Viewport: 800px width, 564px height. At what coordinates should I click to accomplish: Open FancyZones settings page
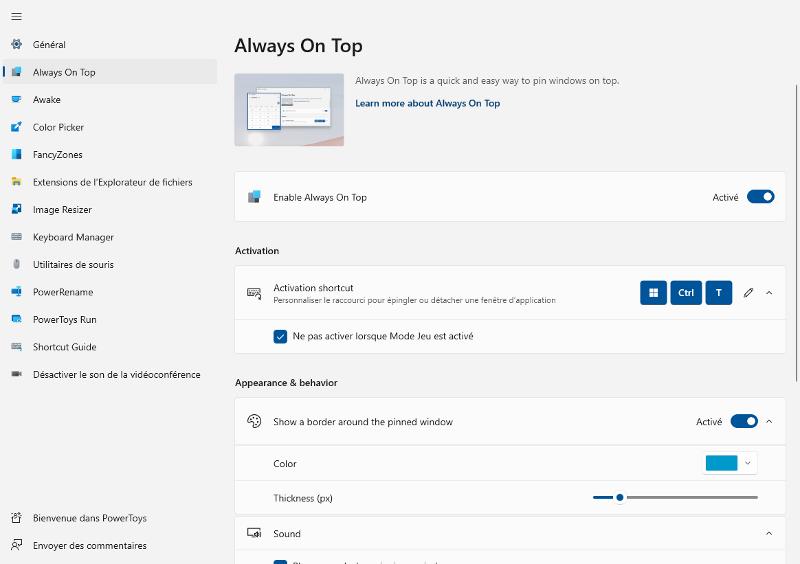[110, 154]
